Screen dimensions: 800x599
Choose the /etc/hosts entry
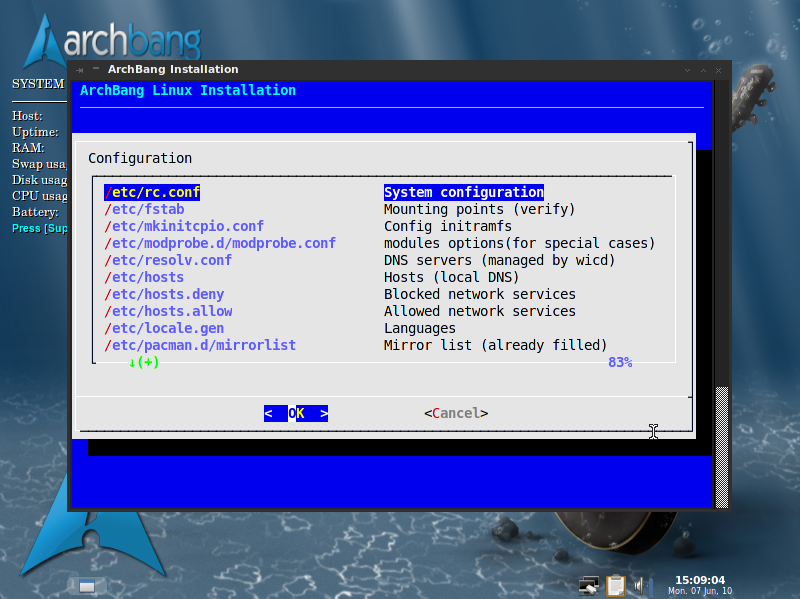pyautogui.click(x=144, y=277)
